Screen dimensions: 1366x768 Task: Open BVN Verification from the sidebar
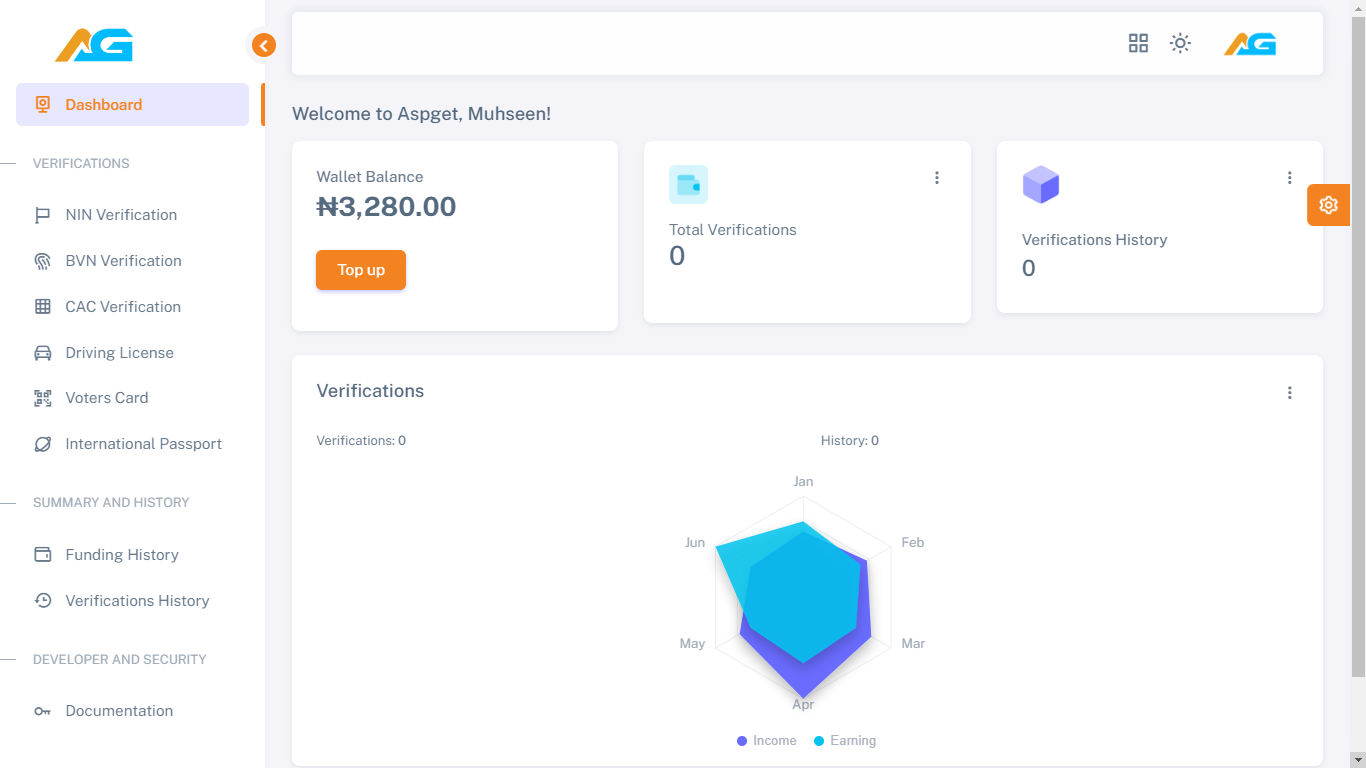click(121, 260)
